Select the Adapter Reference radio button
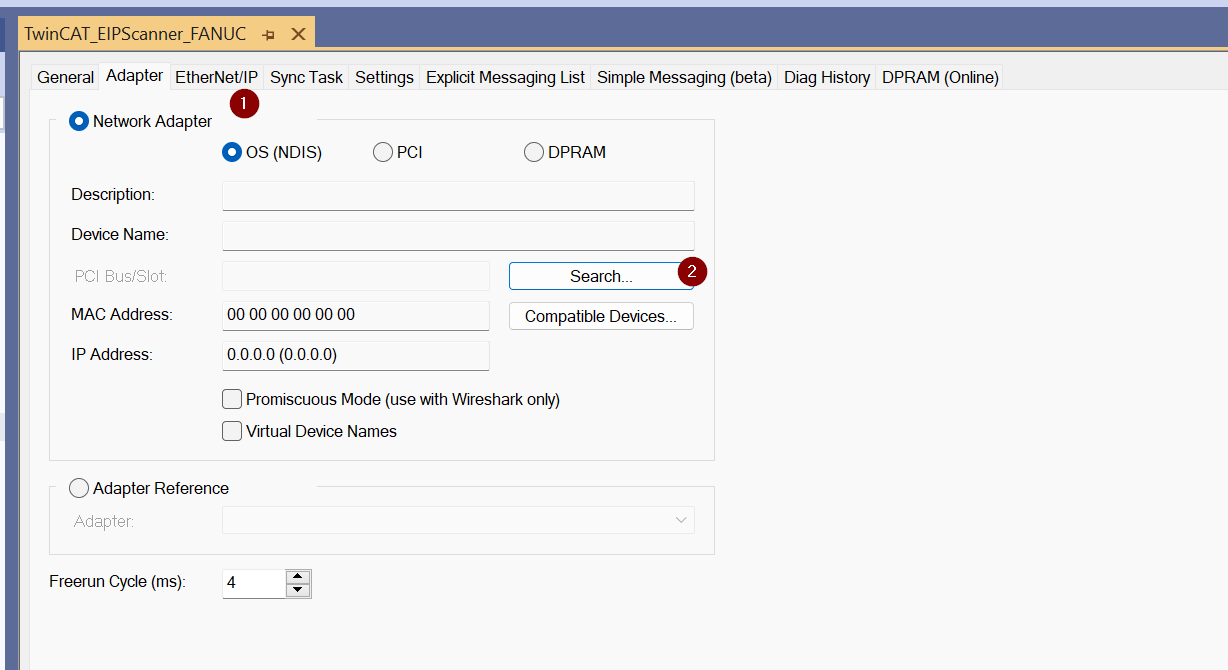 tap(79, 488)
